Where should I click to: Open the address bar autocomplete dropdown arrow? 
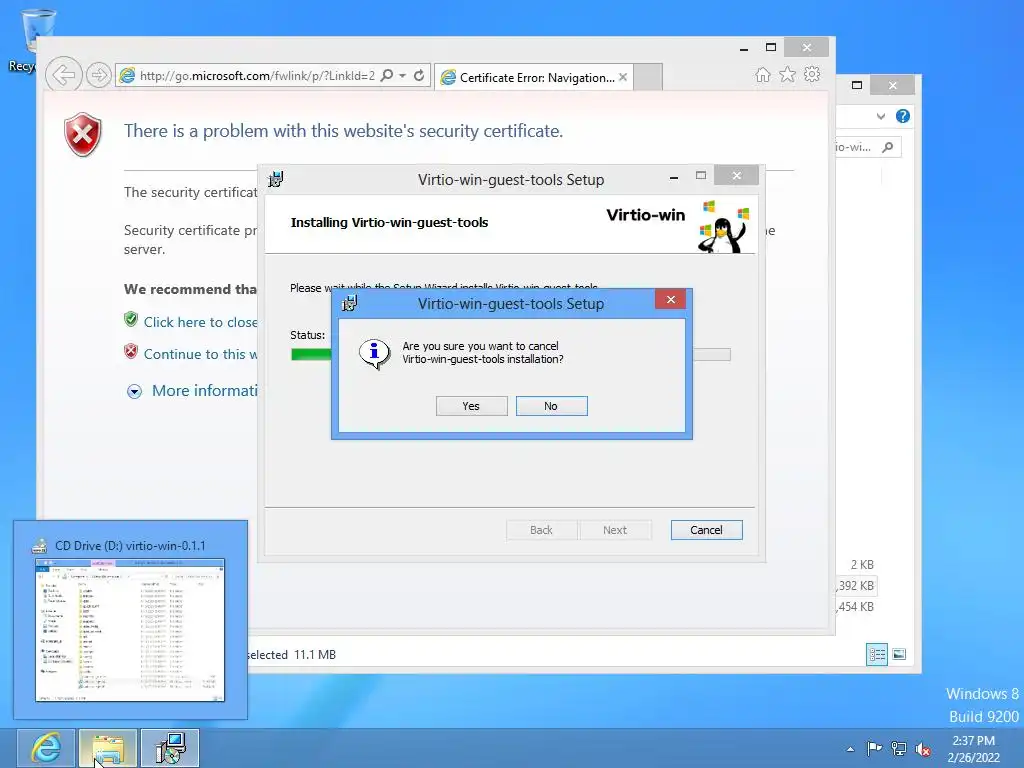click(402, 76)
